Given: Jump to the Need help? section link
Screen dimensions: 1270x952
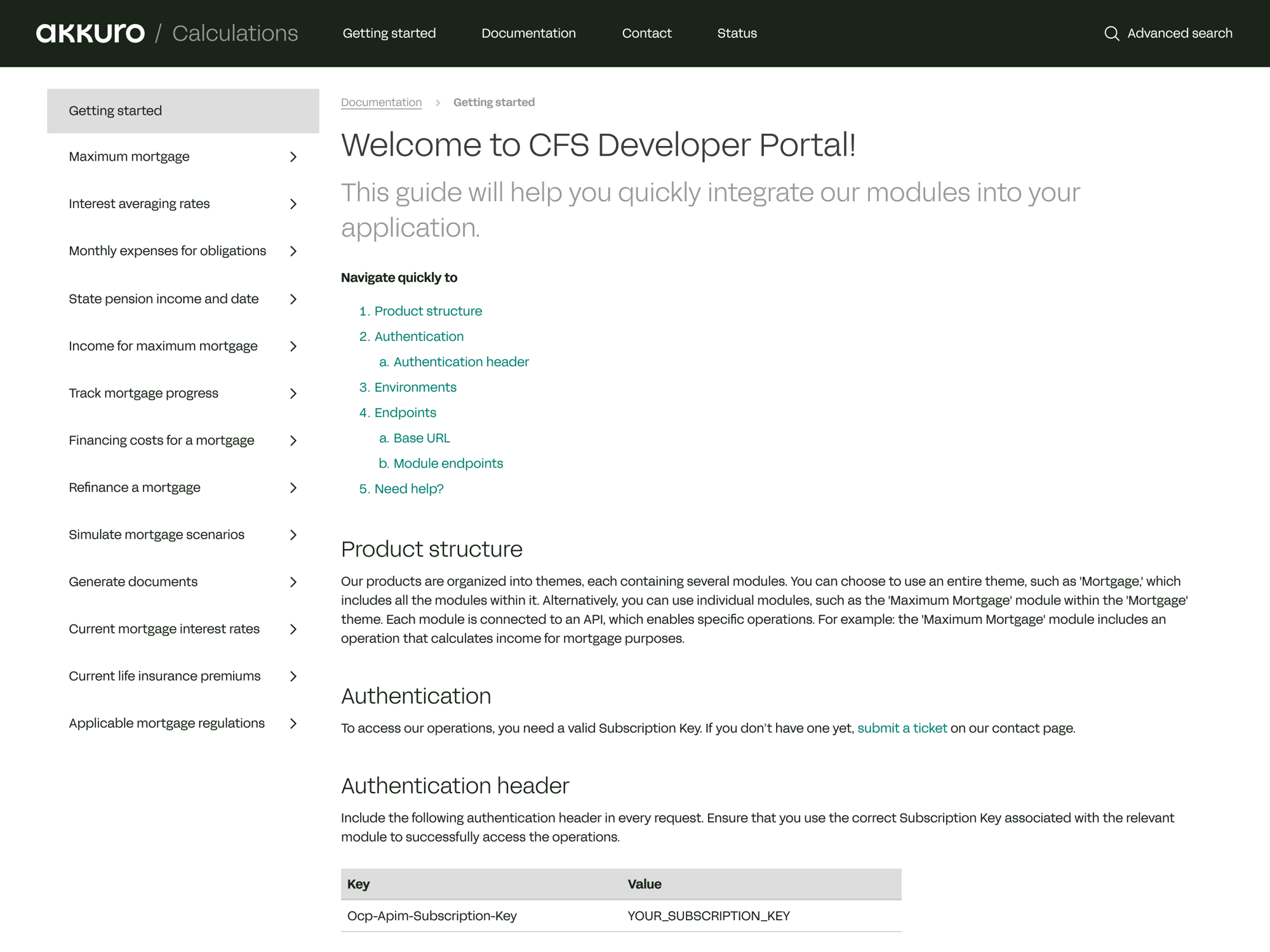Looking at the screenshot, I should coord(409,489).
